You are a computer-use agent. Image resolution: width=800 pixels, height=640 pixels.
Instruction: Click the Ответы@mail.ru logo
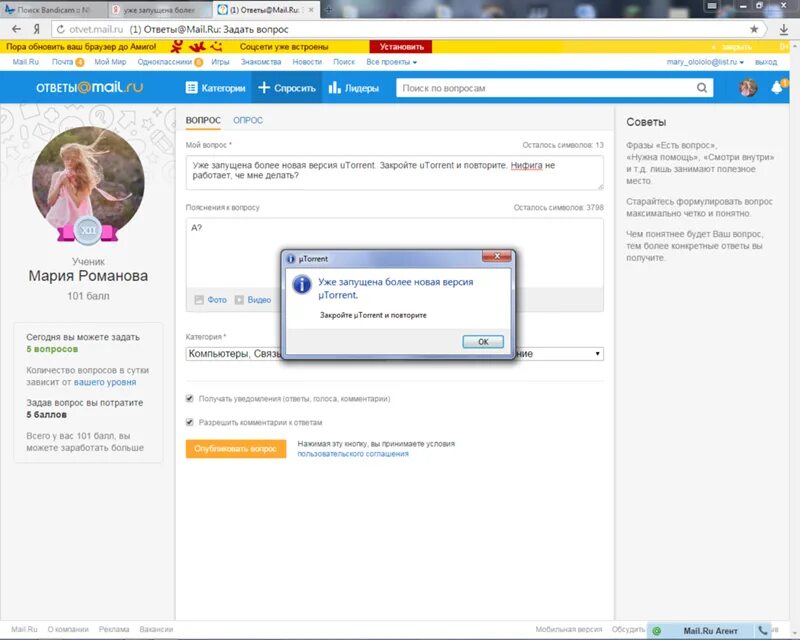pos(89,87)
